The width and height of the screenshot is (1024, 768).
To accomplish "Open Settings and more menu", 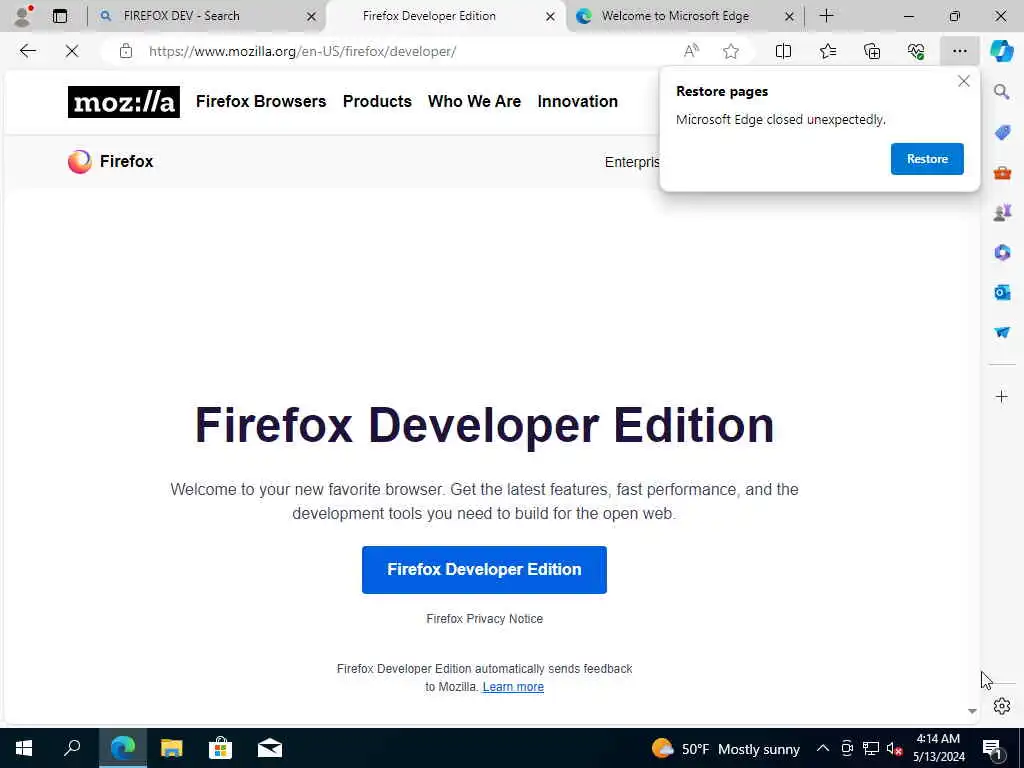I will click(959, 51).
